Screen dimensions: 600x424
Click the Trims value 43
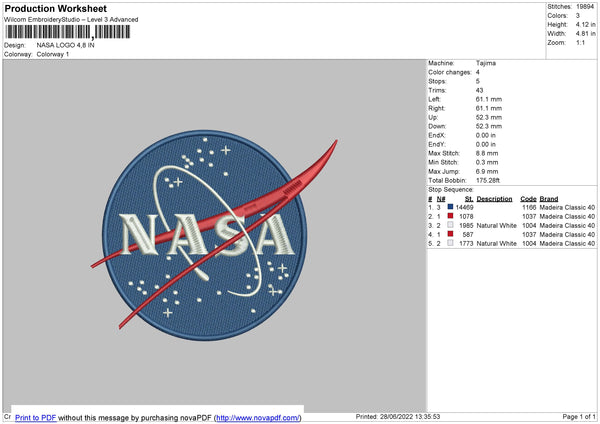(479, 90)
